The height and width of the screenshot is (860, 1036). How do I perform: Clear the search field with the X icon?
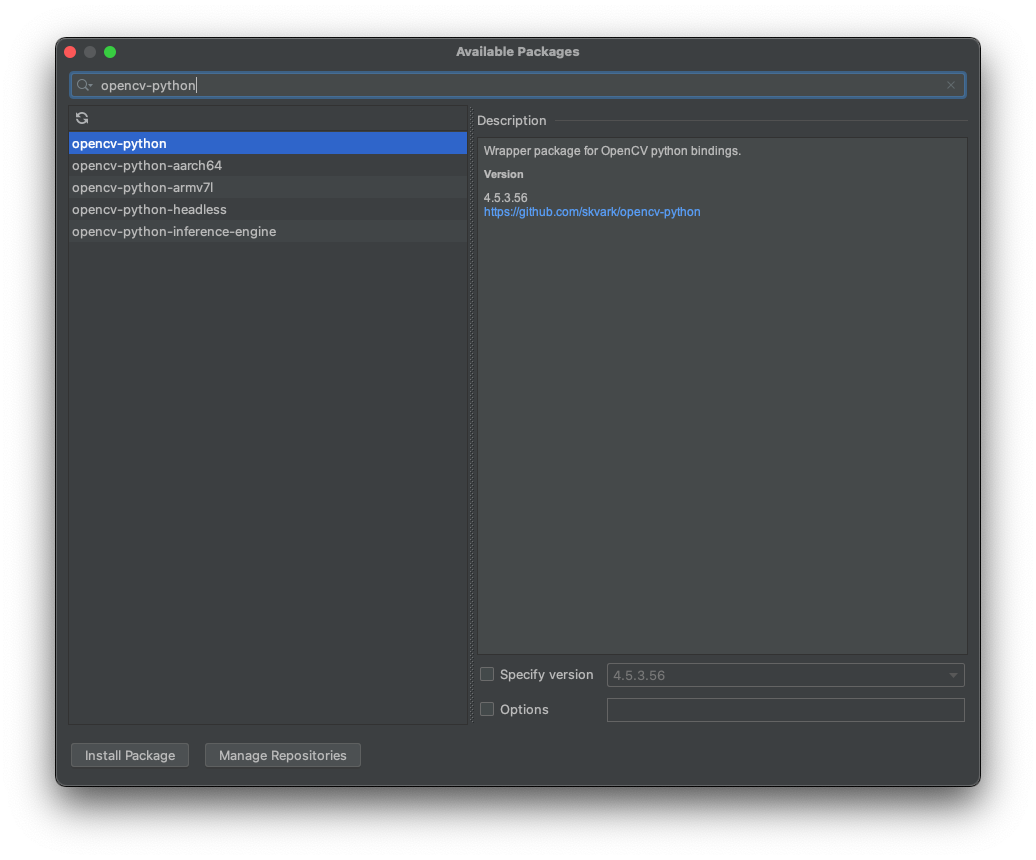(x=951, y=85)
